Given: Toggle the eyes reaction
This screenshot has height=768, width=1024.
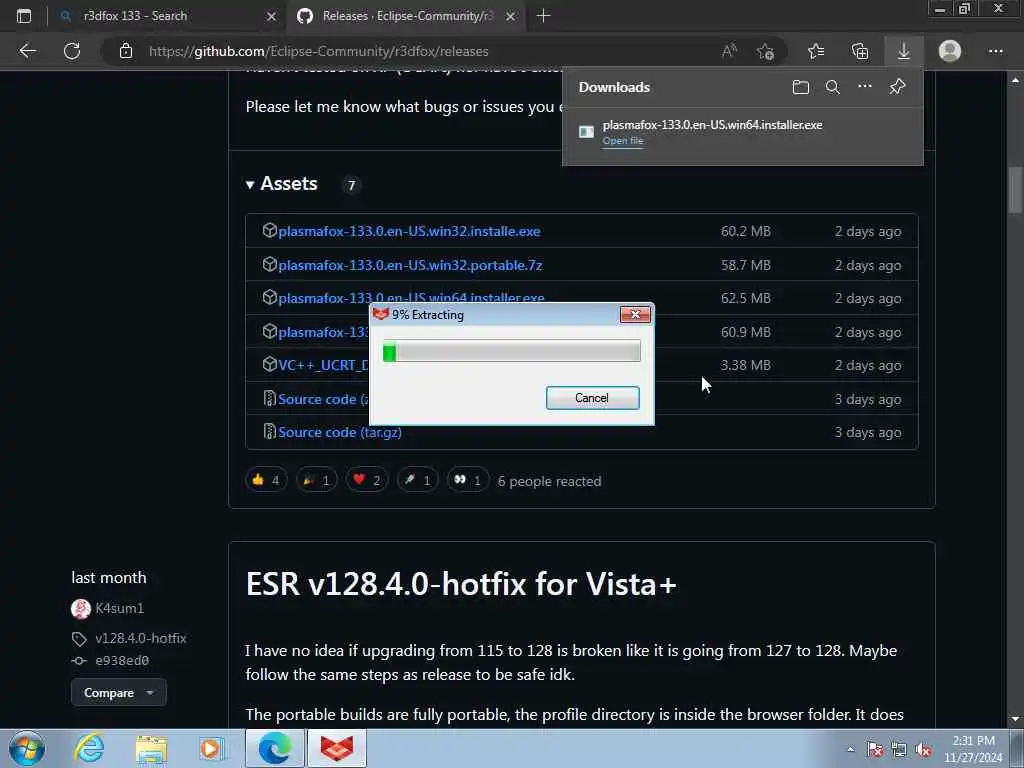Looking at the screenshot, I should click(468, 480).
